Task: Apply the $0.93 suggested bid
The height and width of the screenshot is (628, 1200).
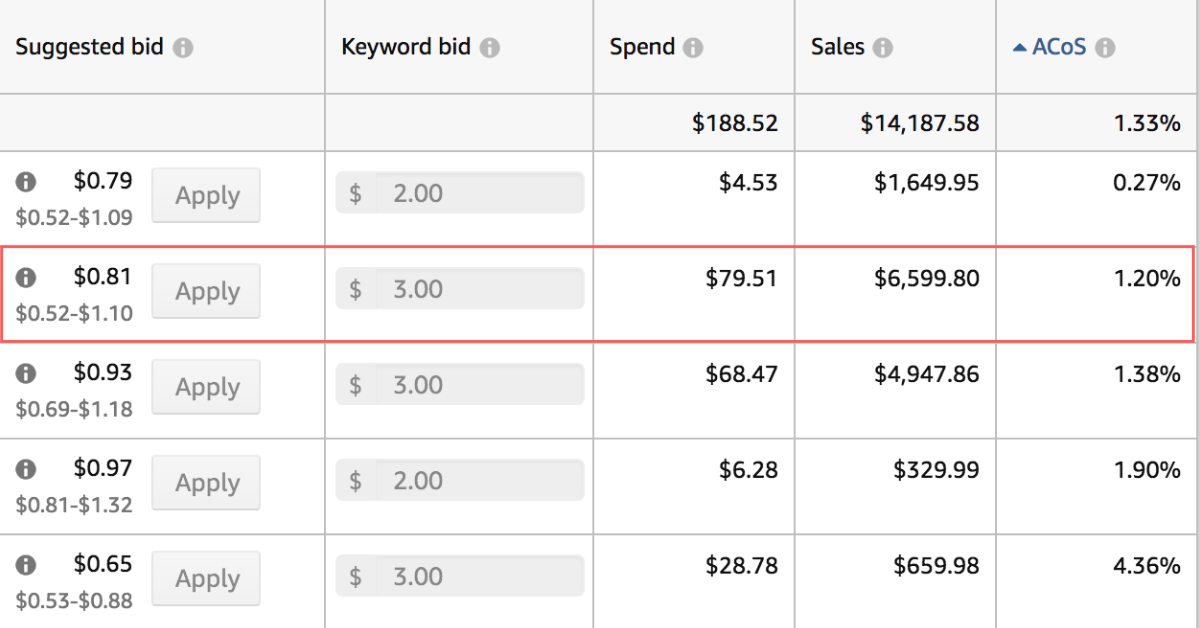Action: tap(206, 387)
